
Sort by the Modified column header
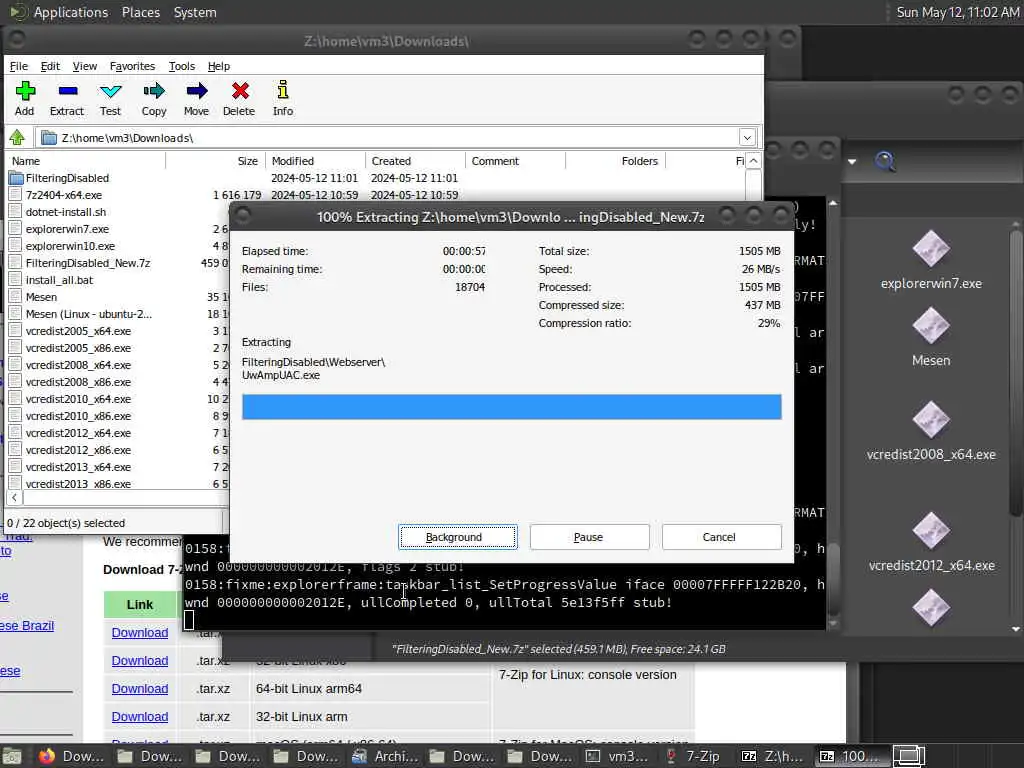tap(315, 161)
